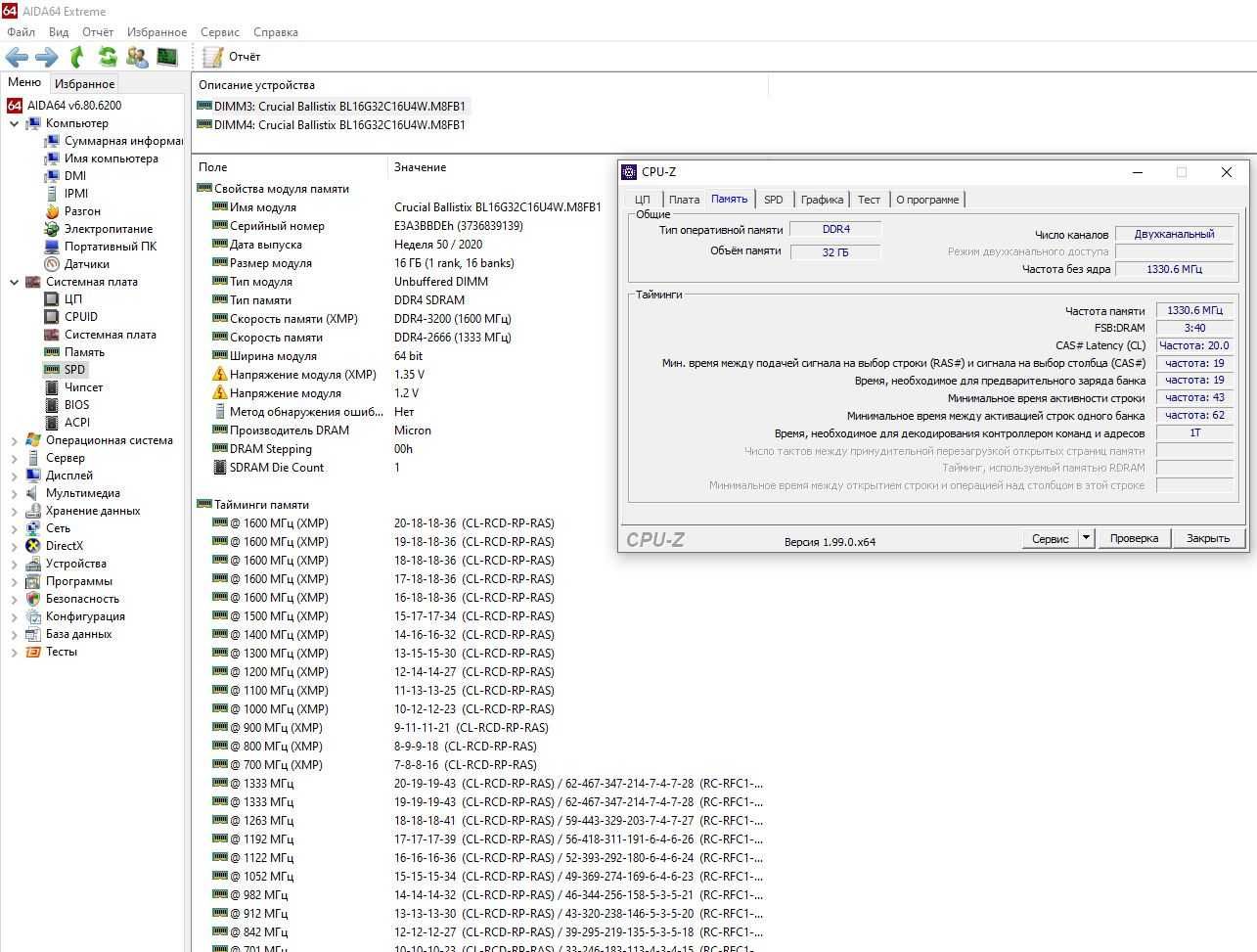Screen dimensions: 1257x952
Task: Open the О программе tab in CPU-Z
Action: (x=927, y=200)
